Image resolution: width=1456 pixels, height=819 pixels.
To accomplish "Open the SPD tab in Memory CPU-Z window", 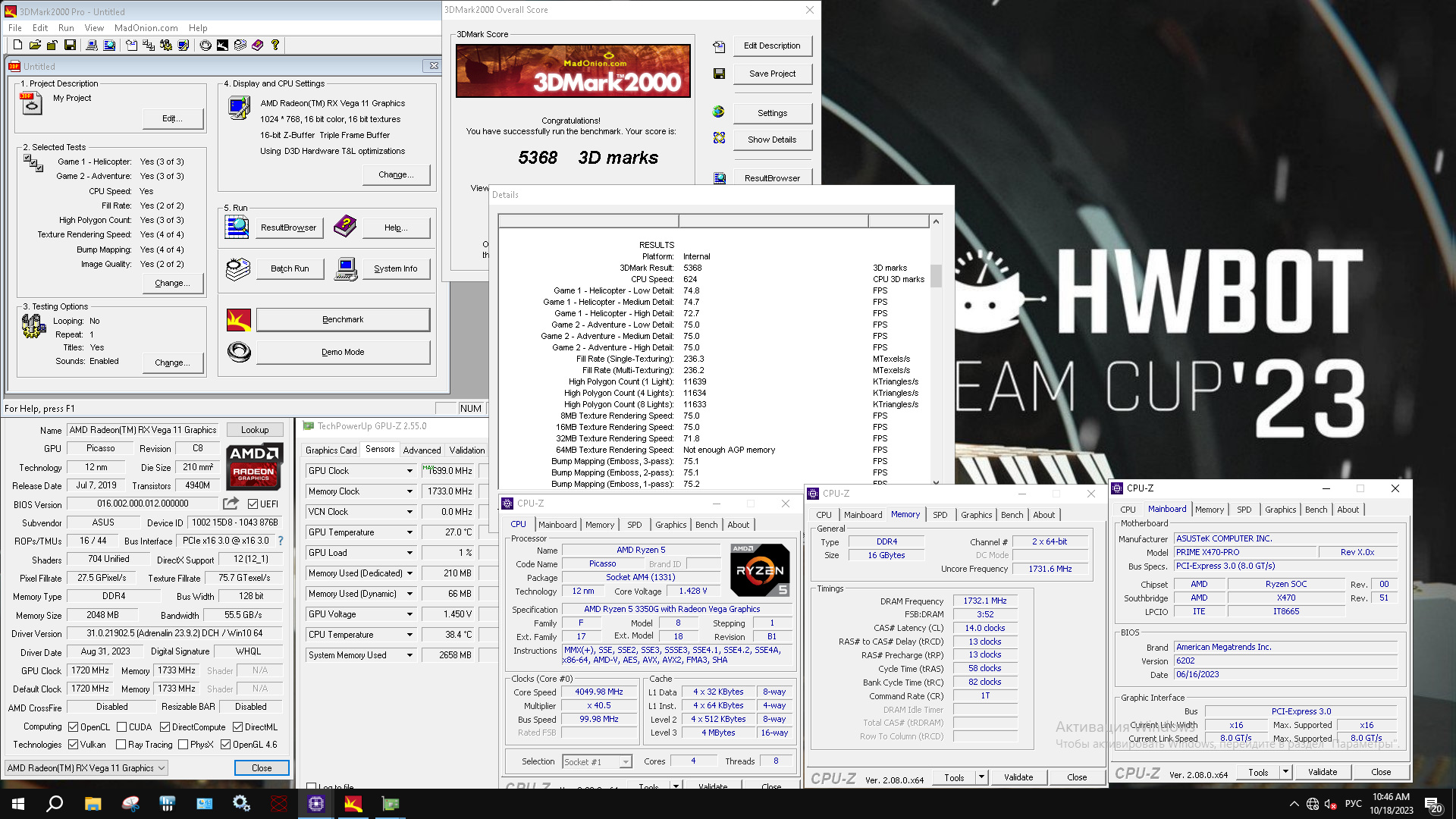I will click(x=940, y=515).
